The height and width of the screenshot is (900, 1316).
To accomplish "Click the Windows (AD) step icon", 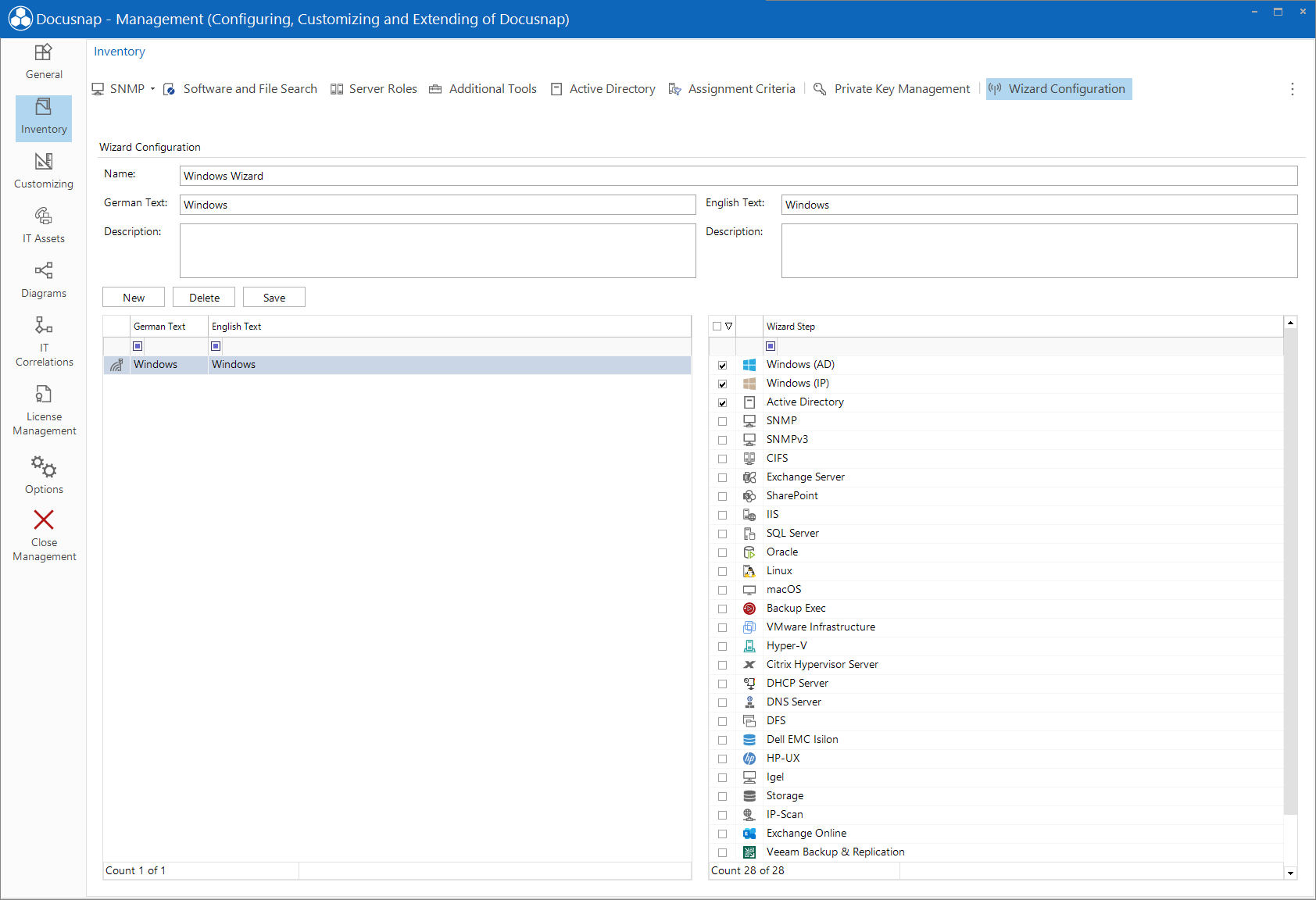I will click(749, 365).
